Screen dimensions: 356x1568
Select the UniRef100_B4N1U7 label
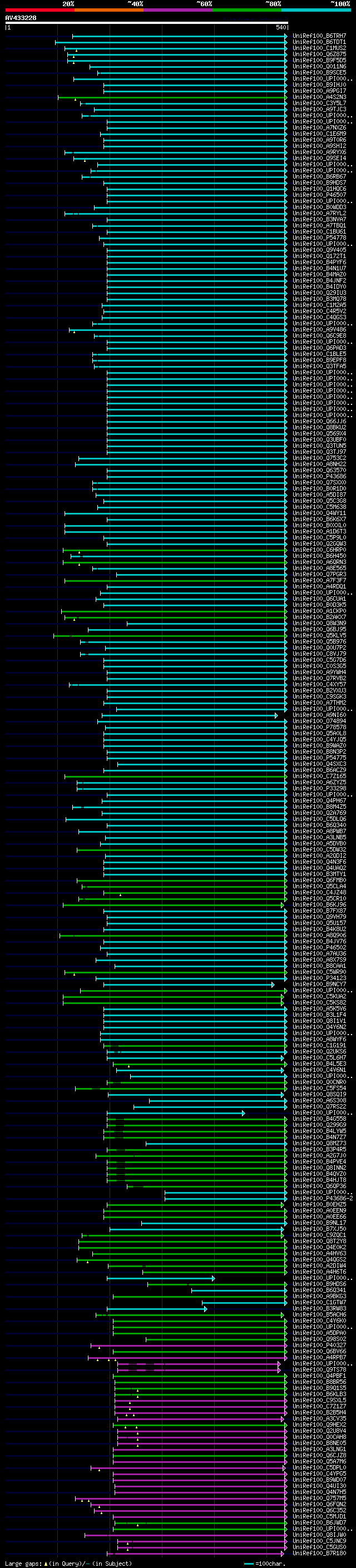pyautogui.click(x=319, y=269)
